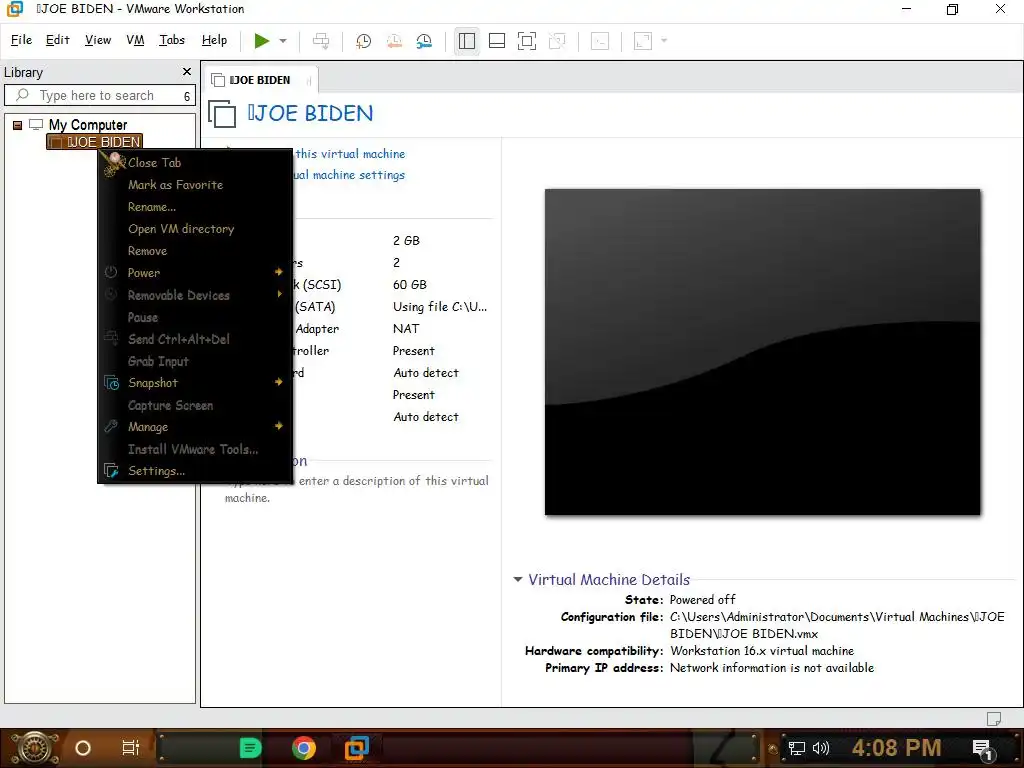This screenshot has height=768, width=1024.
Task: Click the volume speaker tray icon
Action: pos(820,748)
